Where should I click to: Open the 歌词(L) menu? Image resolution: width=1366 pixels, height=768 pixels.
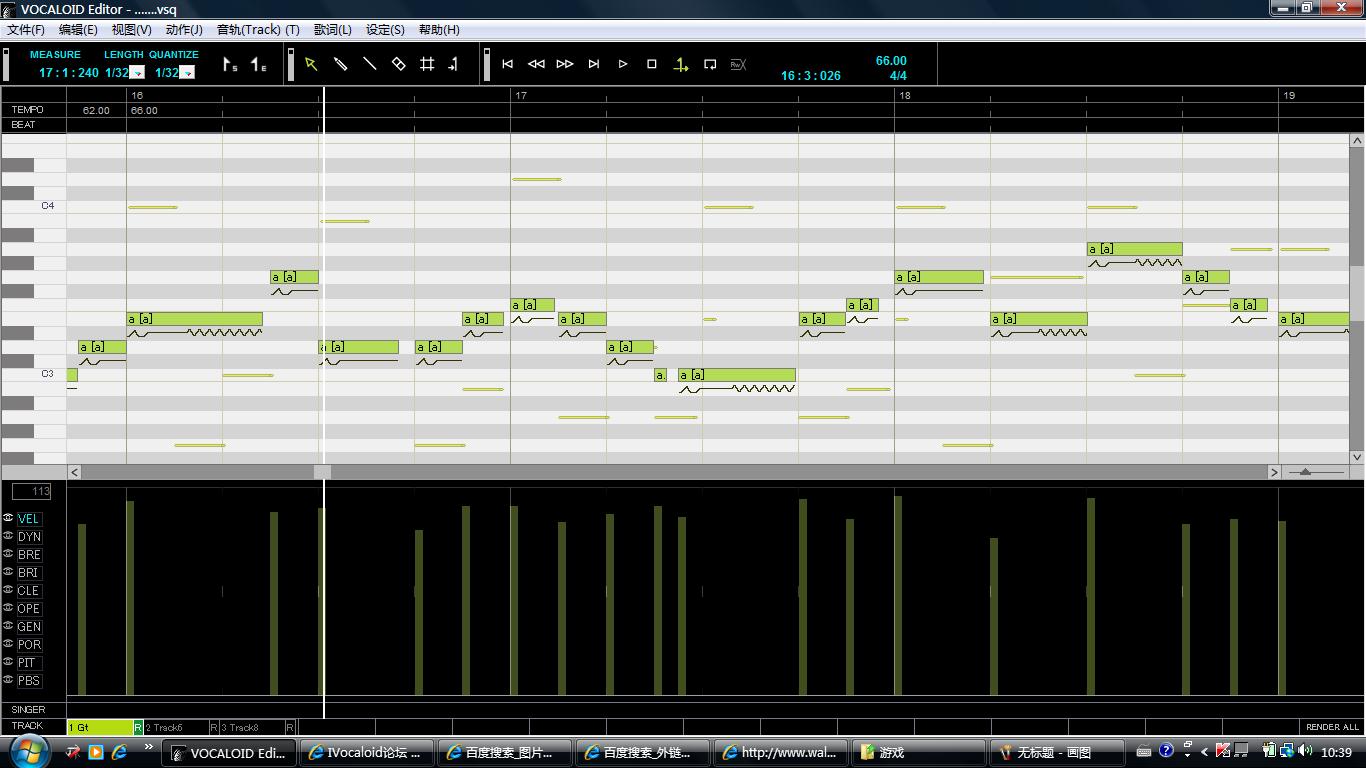pos(333,30)
